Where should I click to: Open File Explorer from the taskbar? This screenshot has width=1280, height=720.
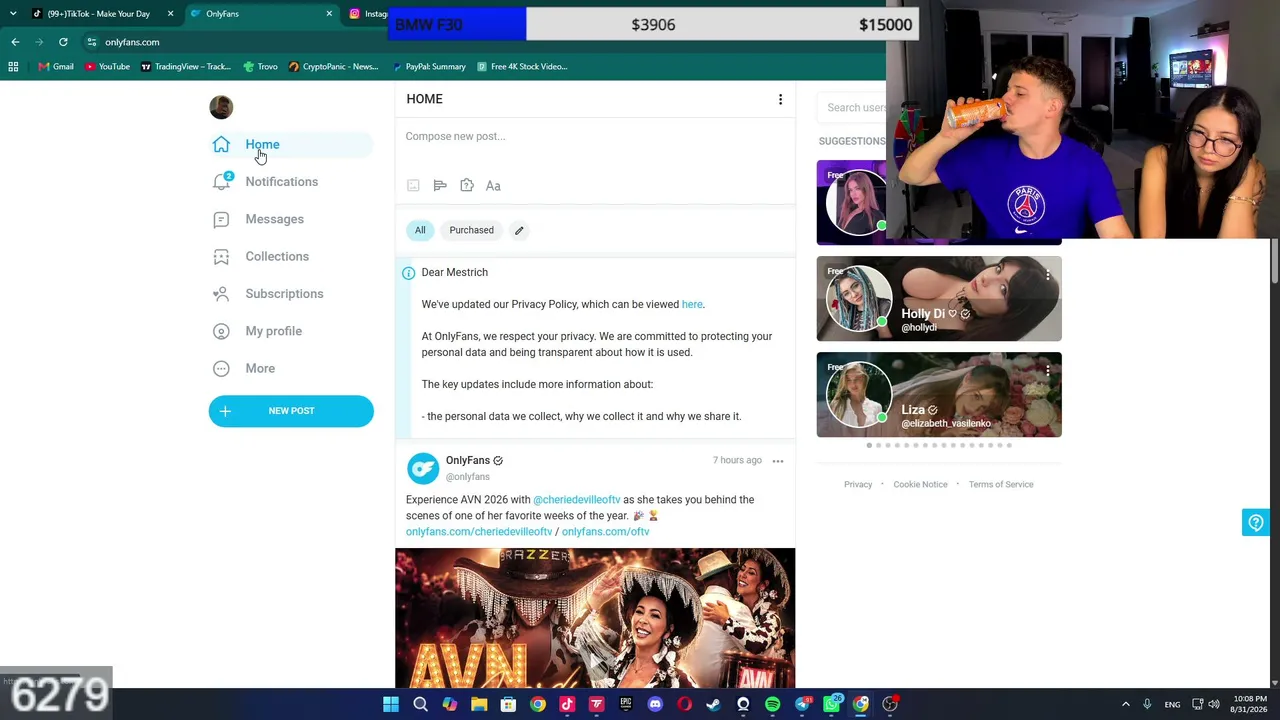(x=479, y=704)
